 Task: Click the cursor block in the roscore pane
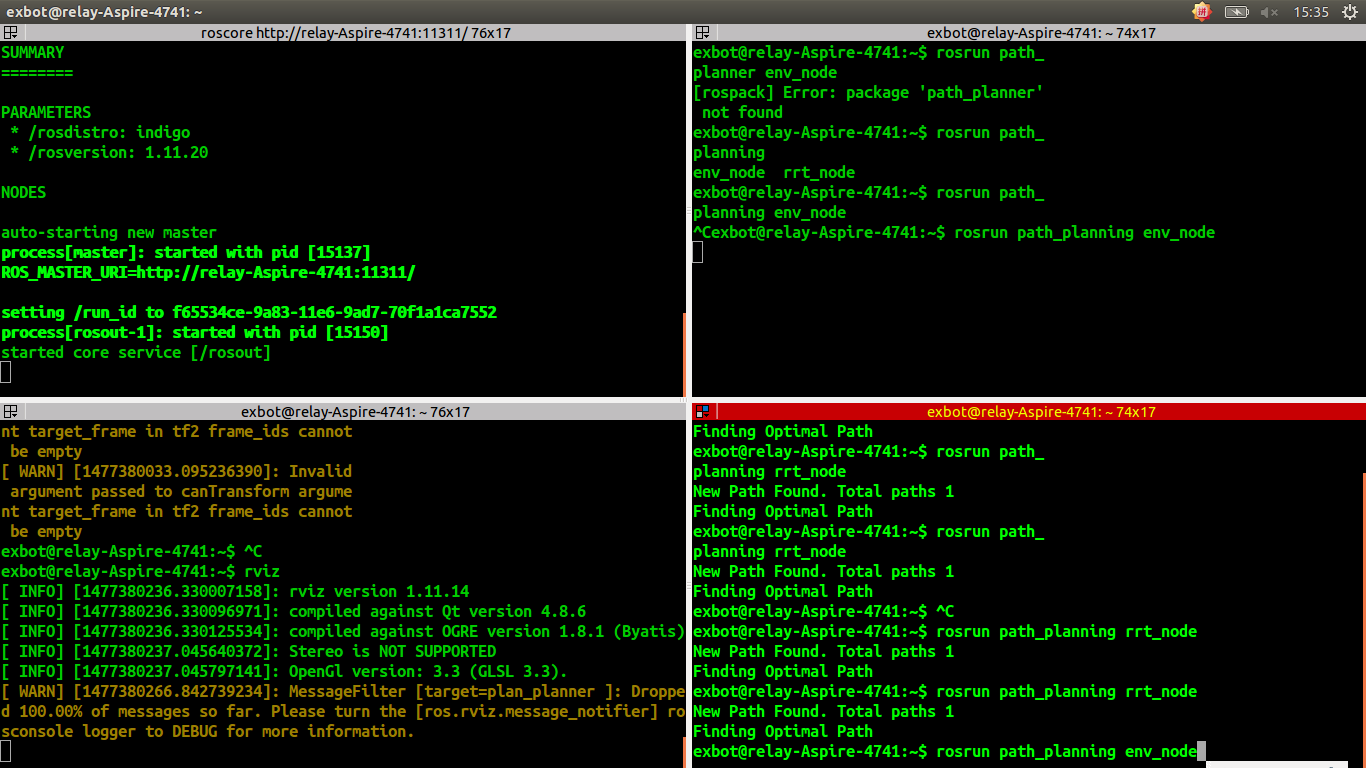pos(6,372)
